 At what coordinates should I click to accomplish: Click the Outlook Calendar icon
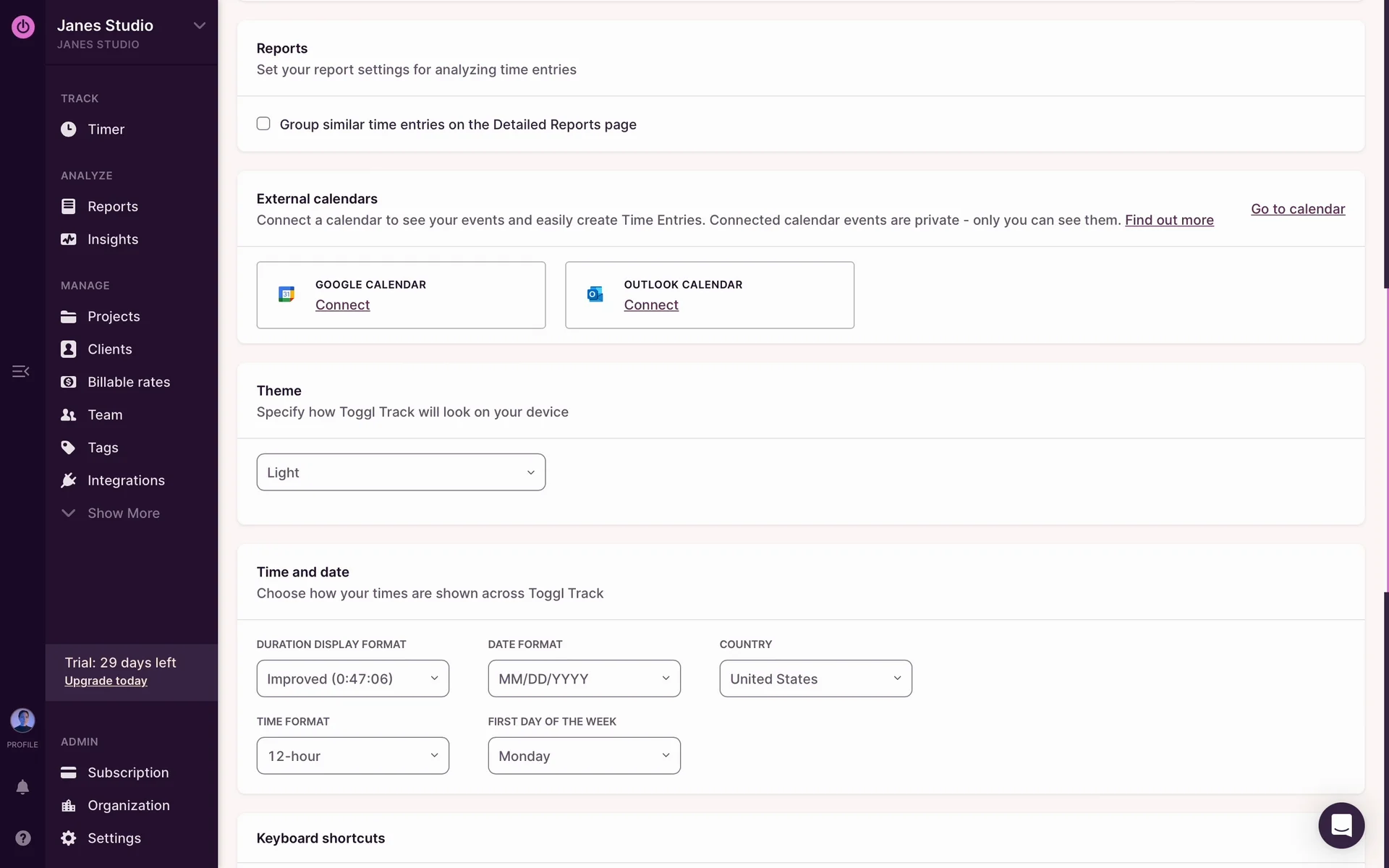click(595, 294)
